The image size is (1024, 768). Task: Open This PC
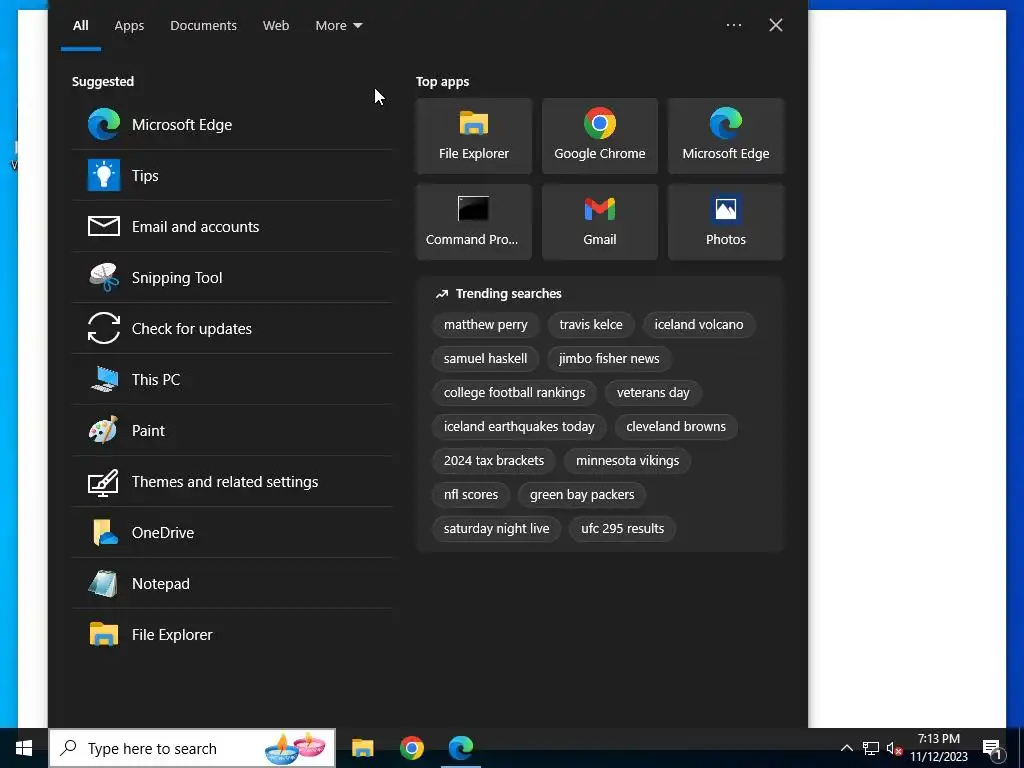click(x=232, y=379)
